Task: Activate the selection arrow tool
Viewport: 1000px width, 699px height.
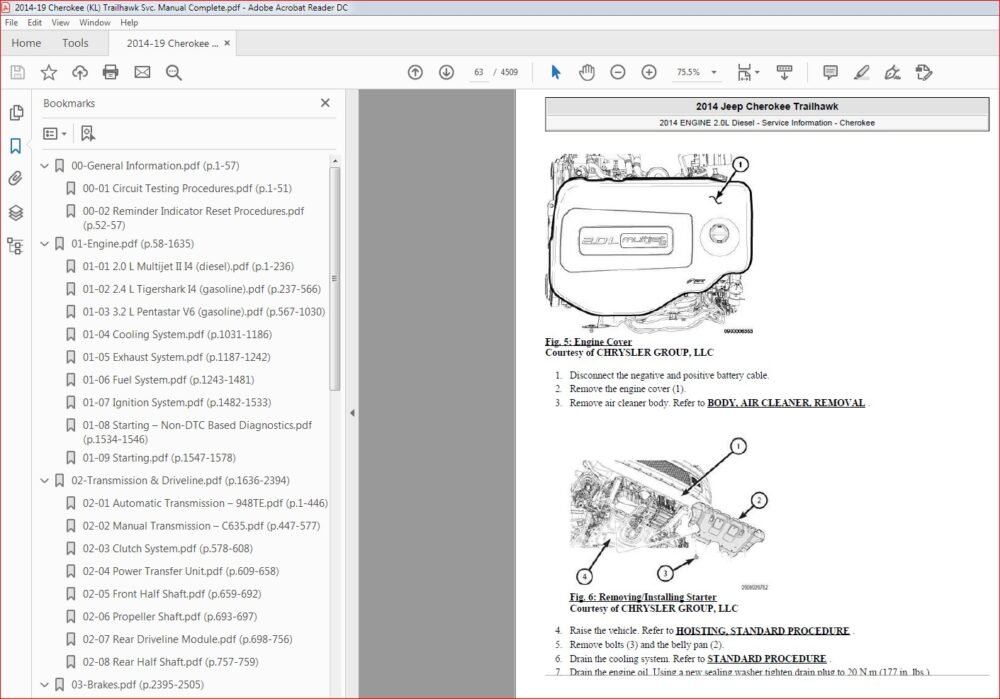Action: pos(555,72)
